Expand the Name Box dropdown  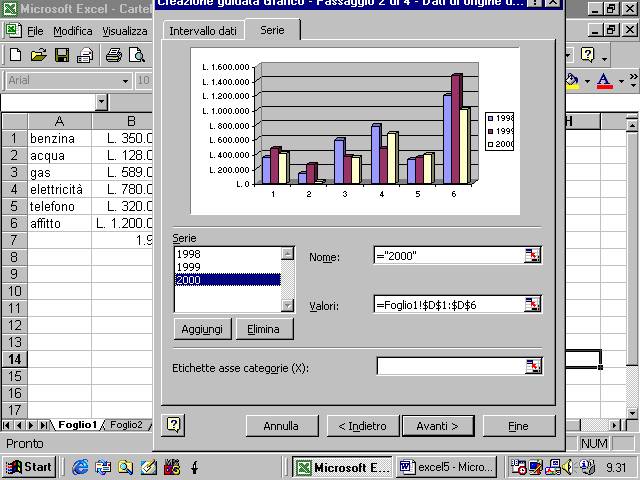[101, 102]
